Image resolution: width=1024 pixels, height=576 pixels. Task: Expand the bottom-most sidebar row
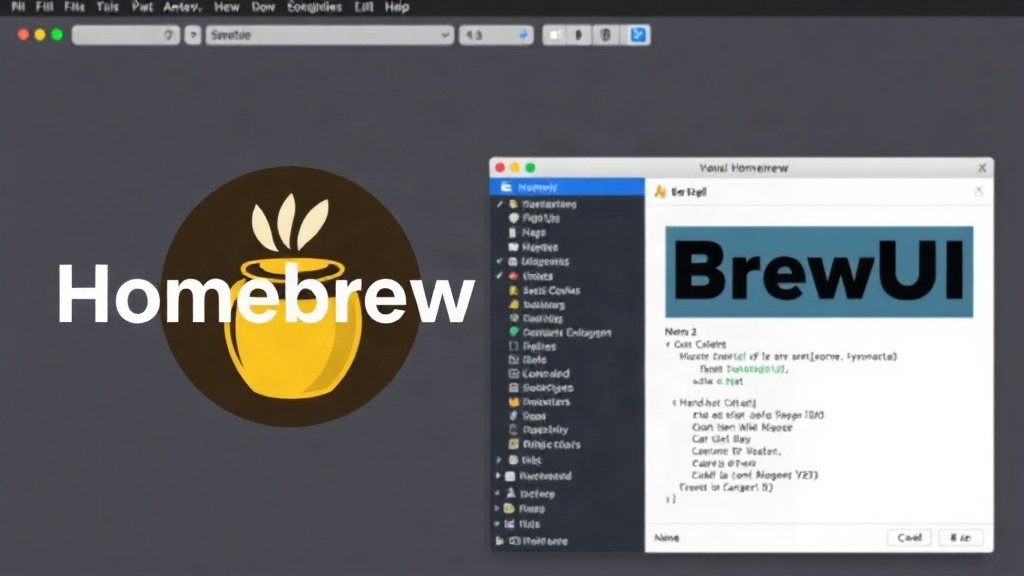[x=498, y=541]
